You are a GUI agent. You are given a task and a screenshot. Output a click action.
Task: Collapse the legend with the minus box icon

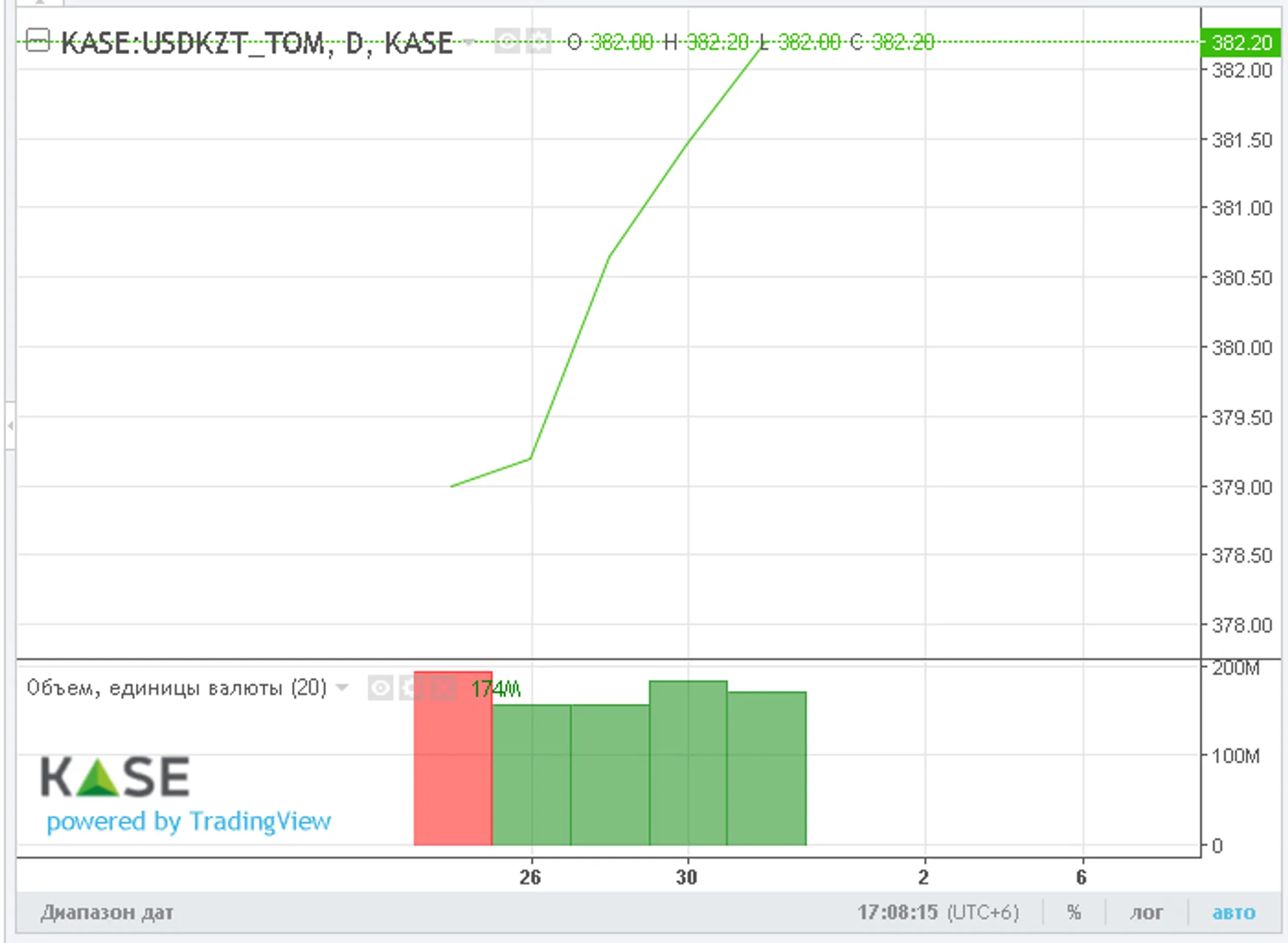coord(38,41)
